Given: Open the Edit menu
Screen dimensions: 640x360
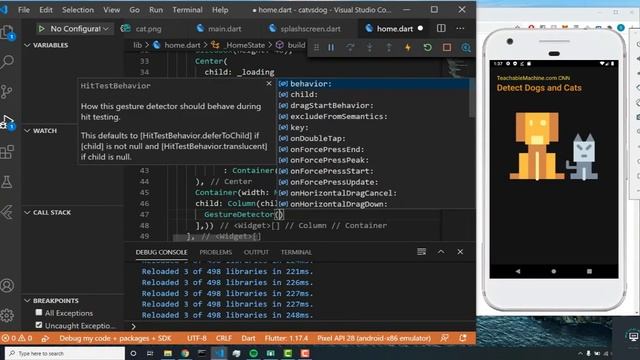Looking at the screenshot, I should tap(46, 10).
